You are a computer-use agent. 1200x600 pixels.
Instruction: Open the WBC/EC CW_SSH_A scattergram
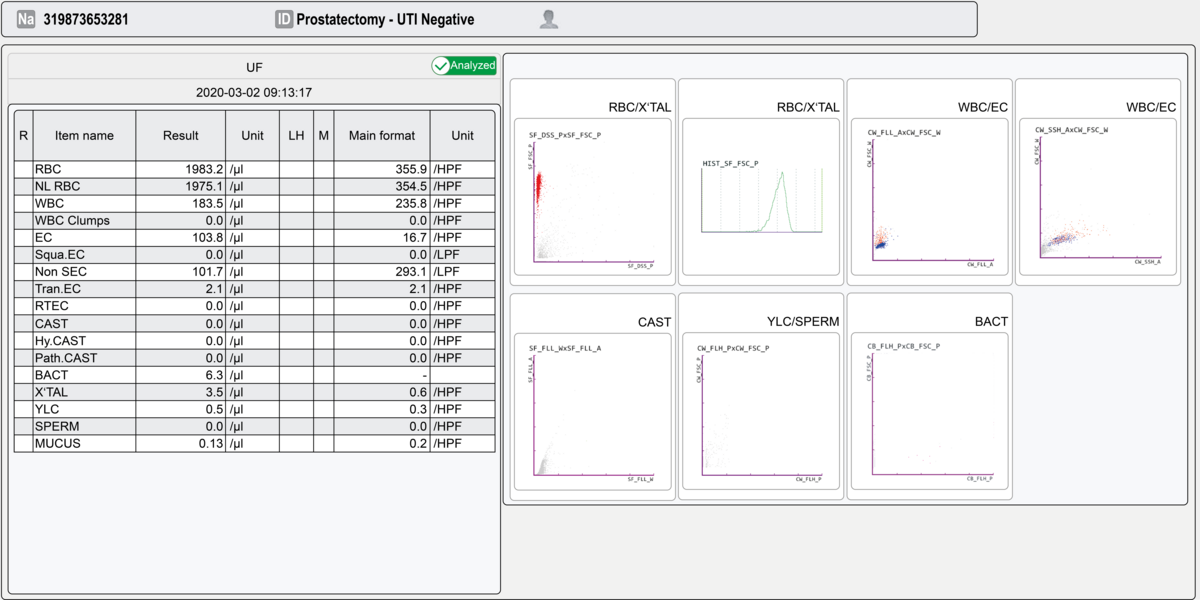[1097, 199]
